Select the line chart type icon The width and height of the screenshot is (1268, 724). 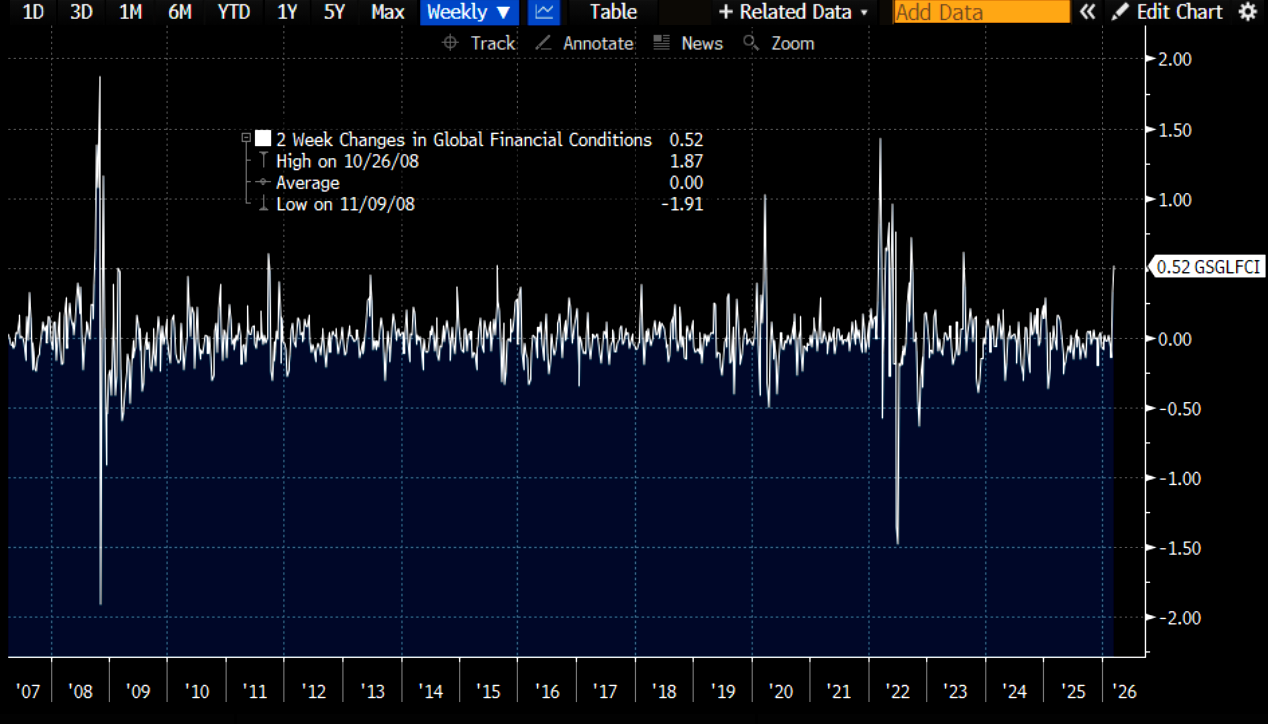tap(543, 12)
